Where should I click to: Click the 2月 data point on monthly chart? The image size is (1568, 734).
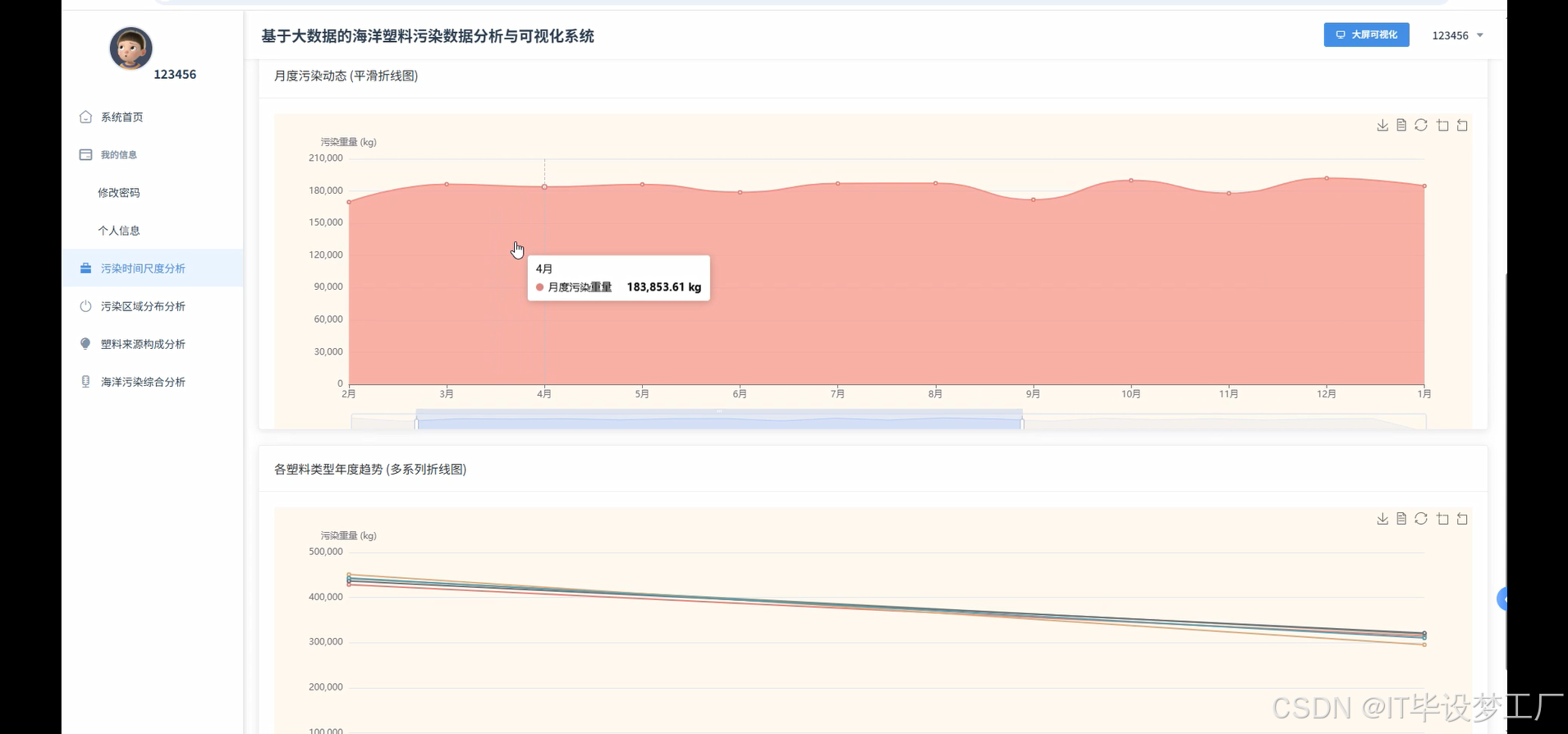tap(349, 202)
